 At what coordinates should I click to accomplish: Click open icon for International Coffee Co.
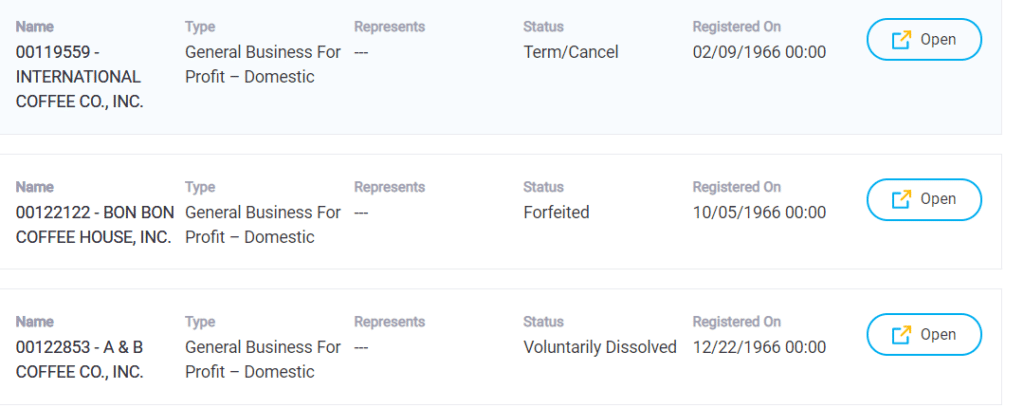[901, 40]
